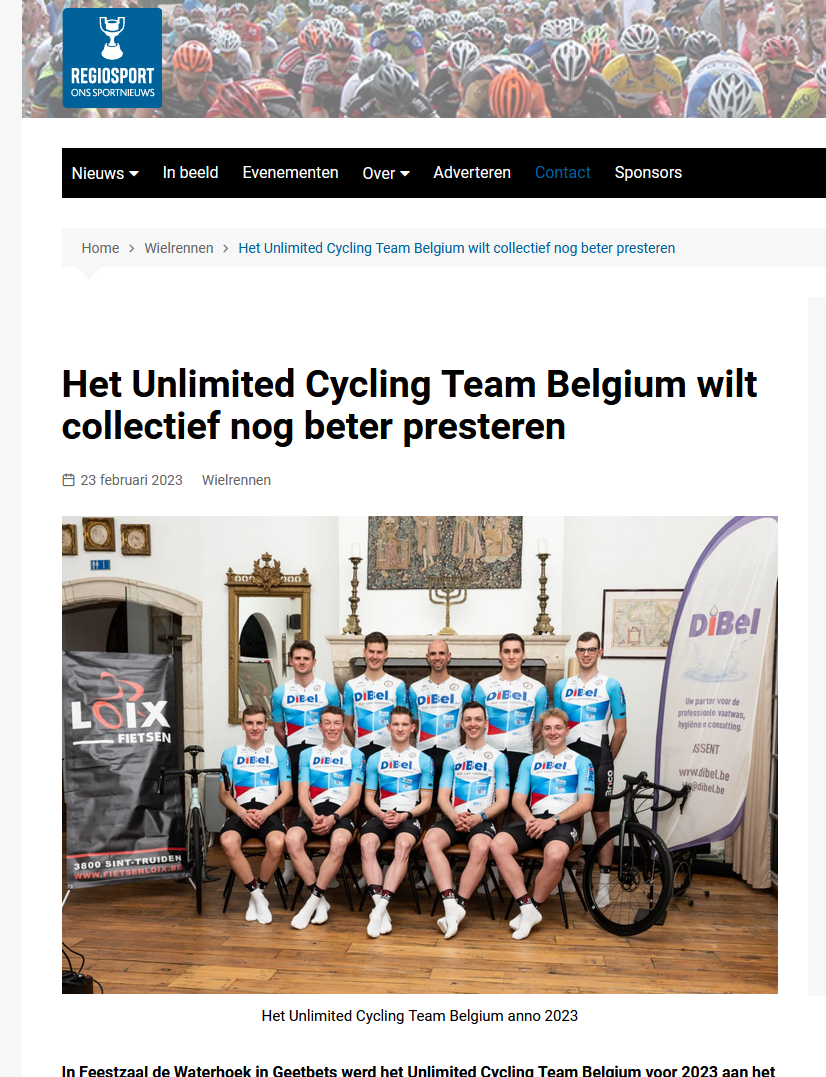Screen dimensions: 826x1077
Task: Click the article headline text
Action: click(x=409, y=405)
